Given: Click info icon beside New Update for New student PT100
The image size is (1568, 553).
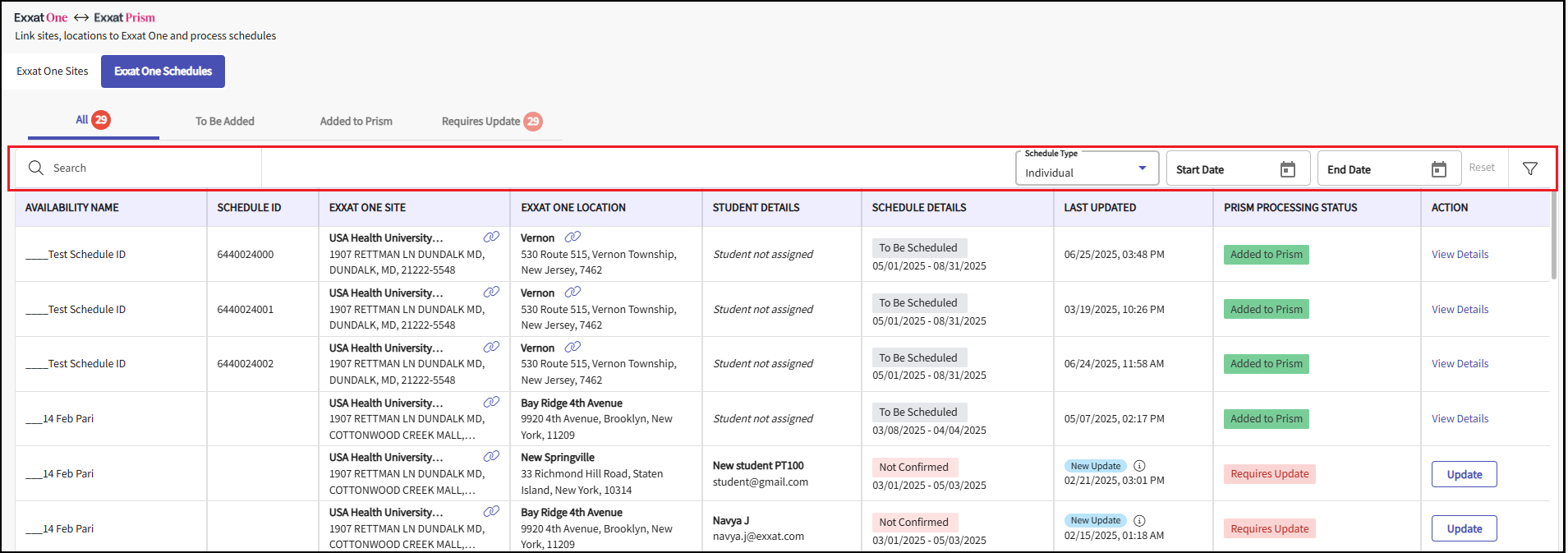Looking at the screenshot, I should 1139,466.
